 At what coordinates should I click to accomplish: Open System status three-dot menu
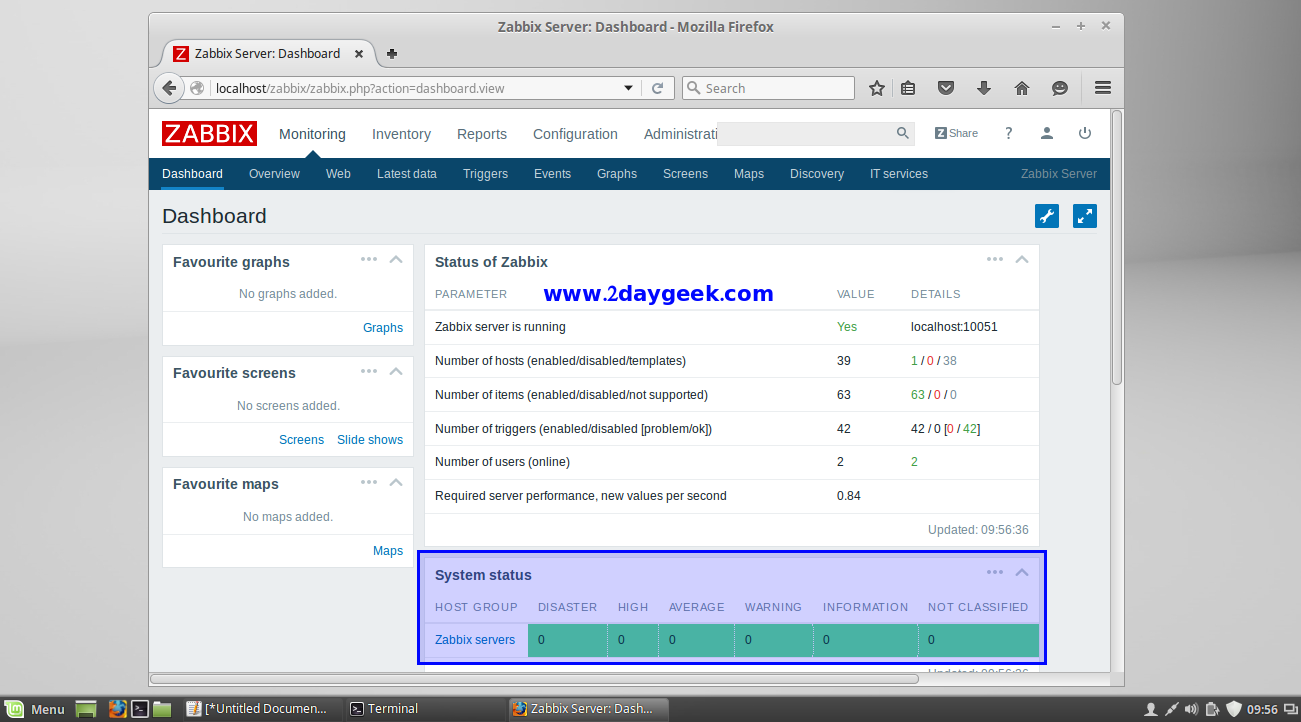(x=995, y=572)
